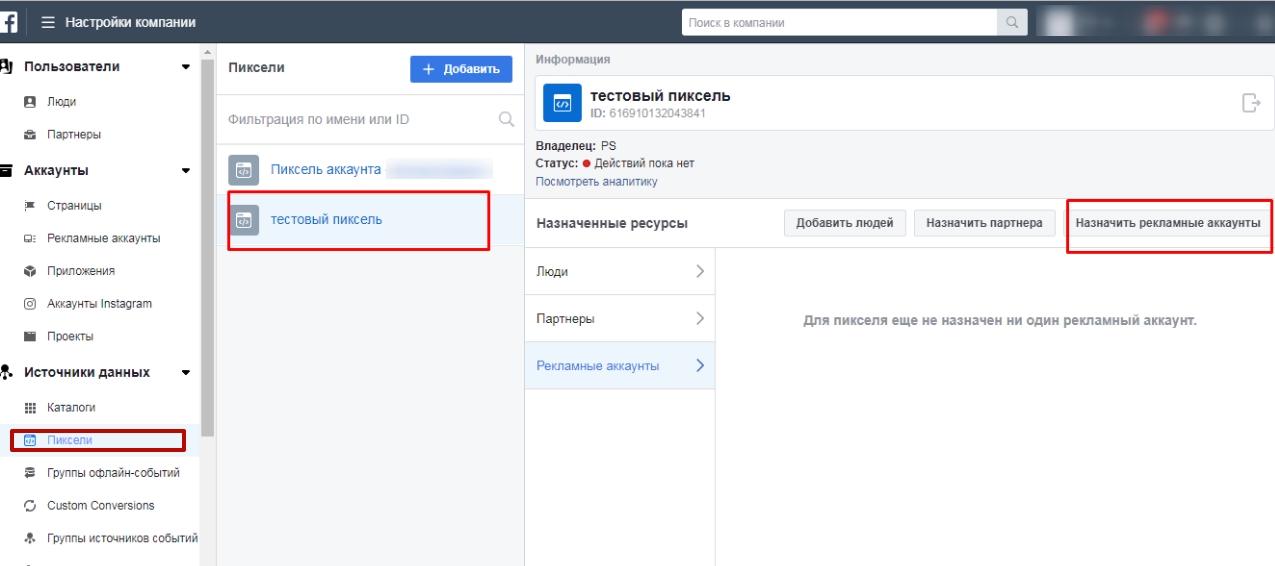This screenshot has width=1275, height=566.
Task: Open Посмотреть аналитику link
Action: click(x=596, y=182)
